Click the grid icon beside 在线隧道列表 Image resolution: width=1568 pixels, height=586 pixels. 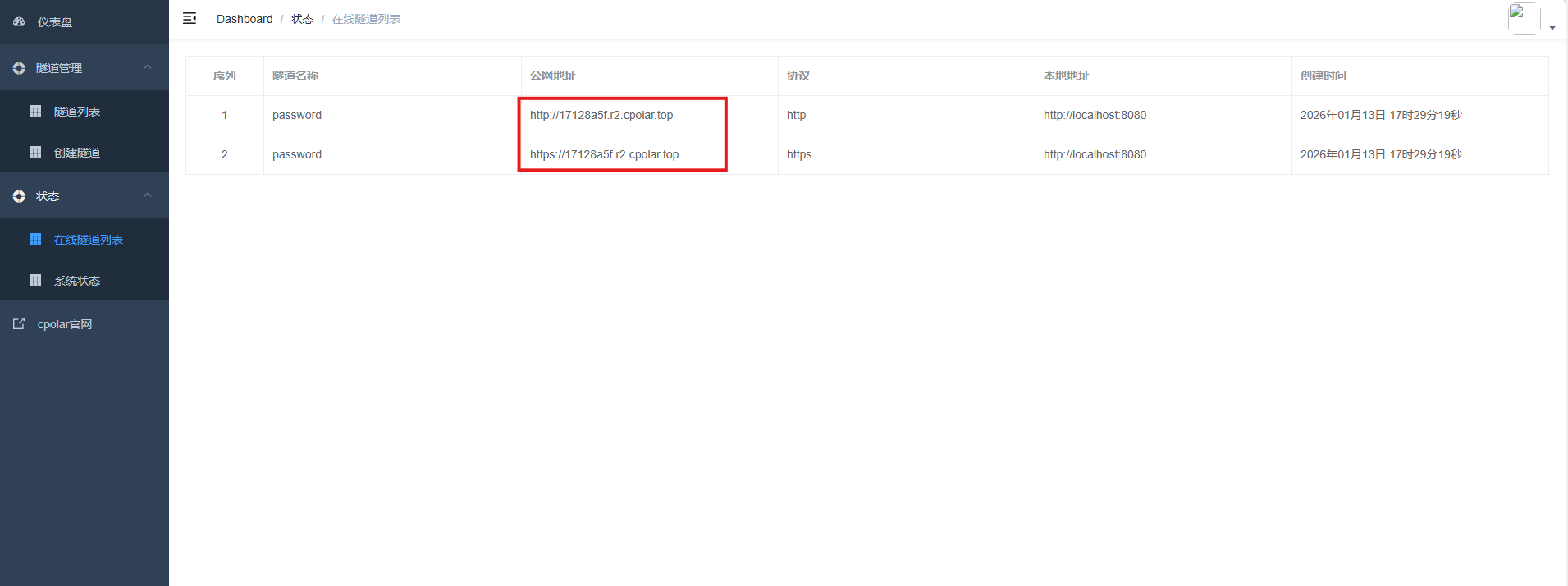[35, 239]
